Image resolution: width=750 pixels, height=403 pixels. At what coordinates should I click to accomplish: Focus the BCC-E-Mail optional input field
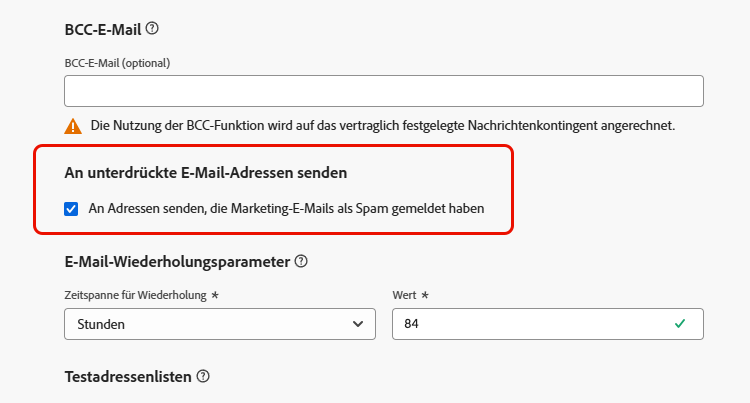click(x=384, y=91)
